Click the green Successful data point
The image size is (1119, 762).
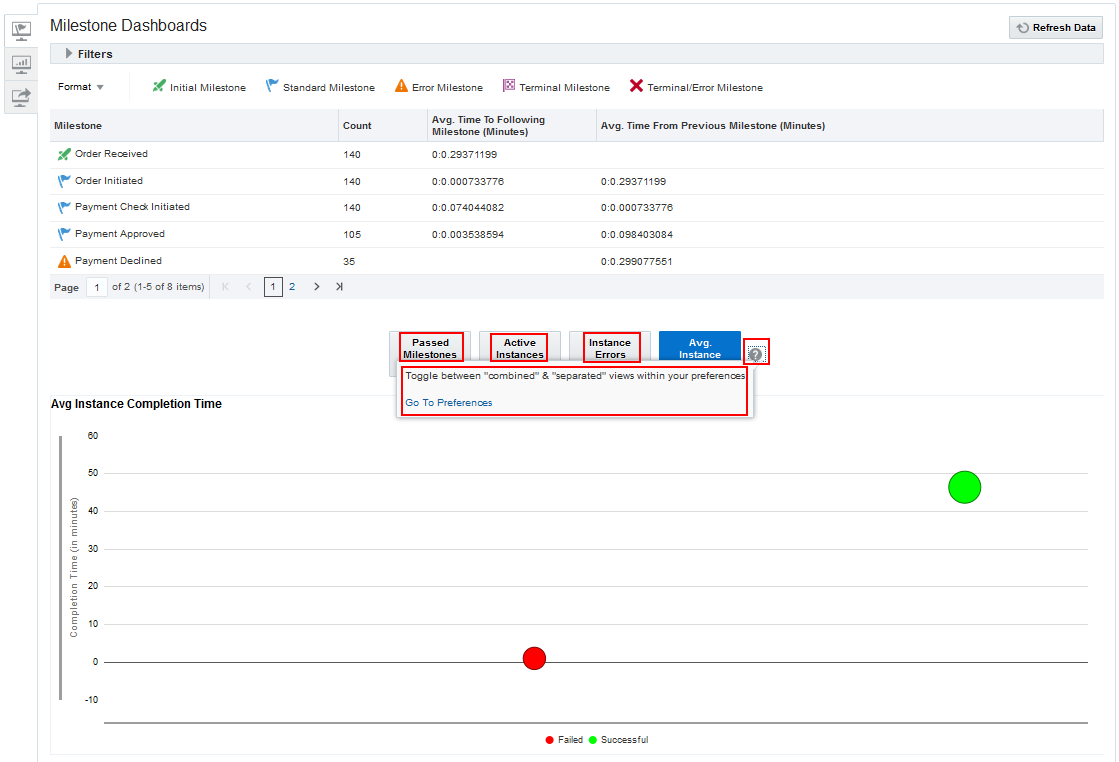(964, 487)
